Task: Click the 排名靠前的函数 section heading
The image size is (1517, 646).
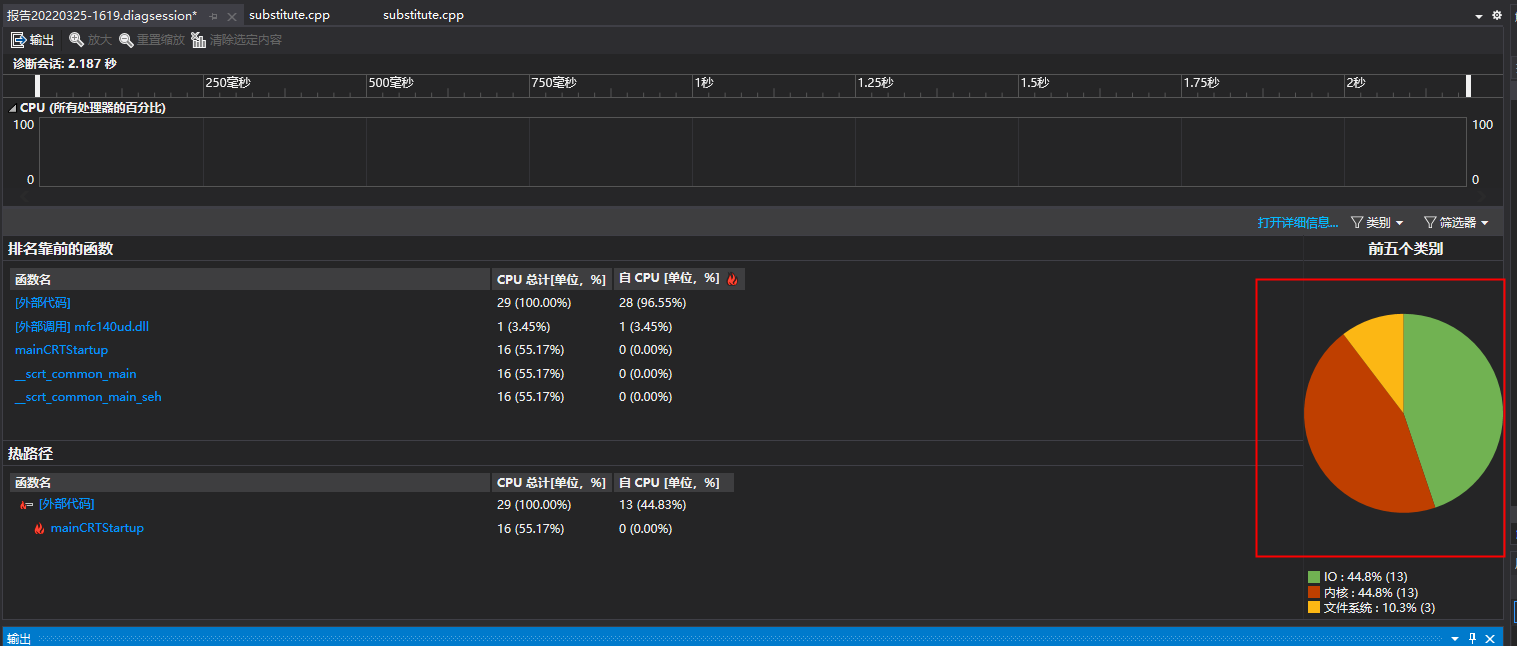Action: pyautogui.click(x=60, y=249)
